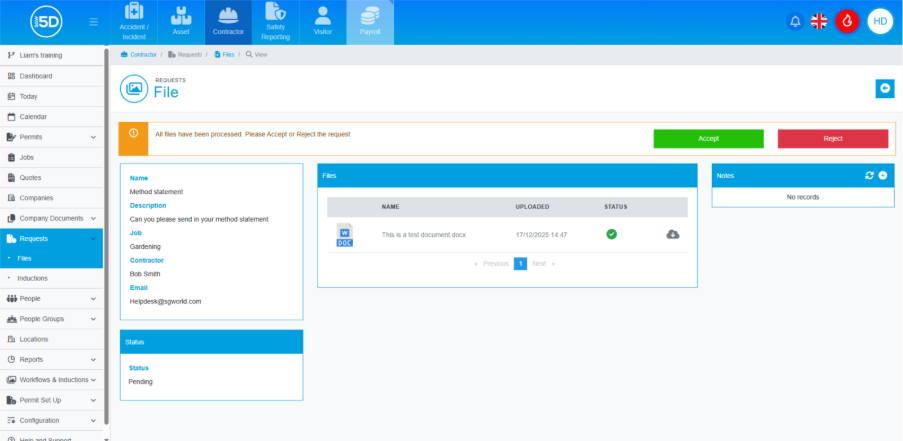This screenshot has width=903, height=441.
Task: Click the blue back arrow button
Action: (x=884, y=89)
